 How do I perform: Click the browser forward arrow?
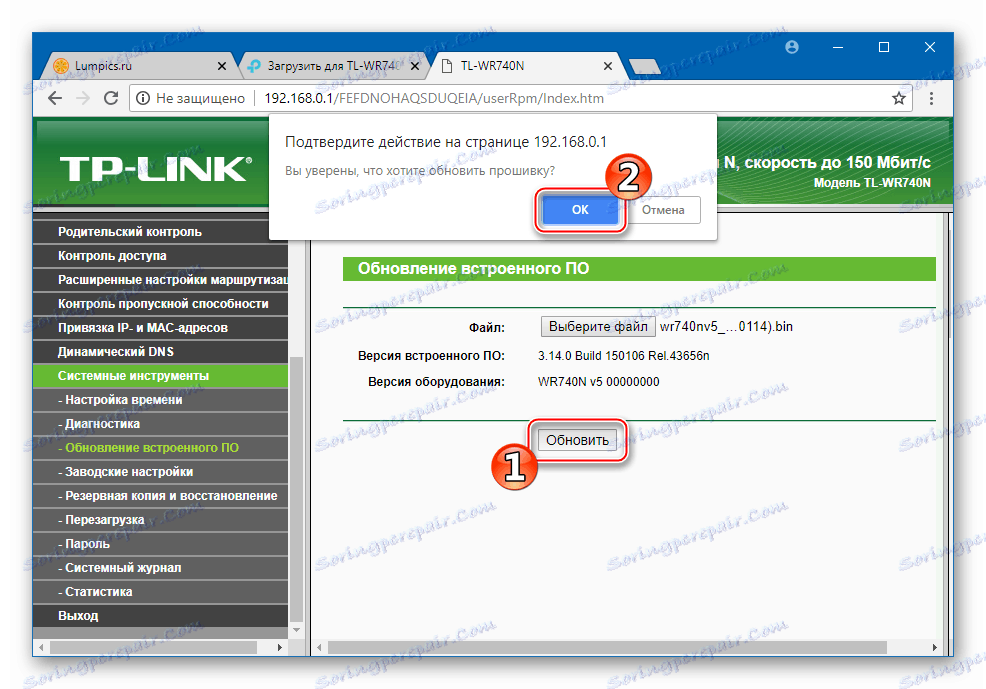pyautogui.click(x=83, y=98)
